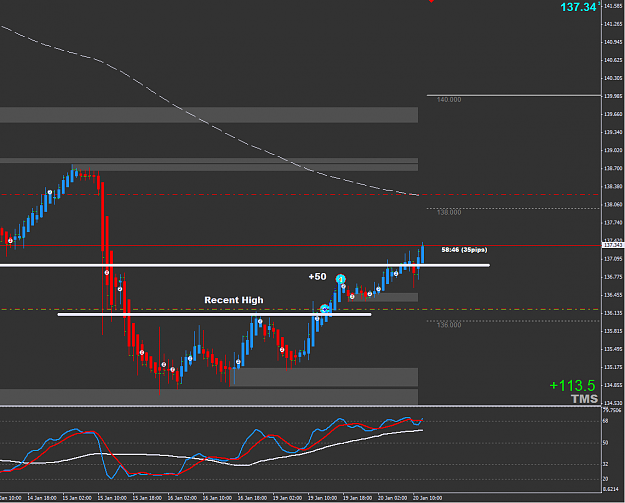Click 139.020 on the price scale
The image size is (625, 503).
613,150
